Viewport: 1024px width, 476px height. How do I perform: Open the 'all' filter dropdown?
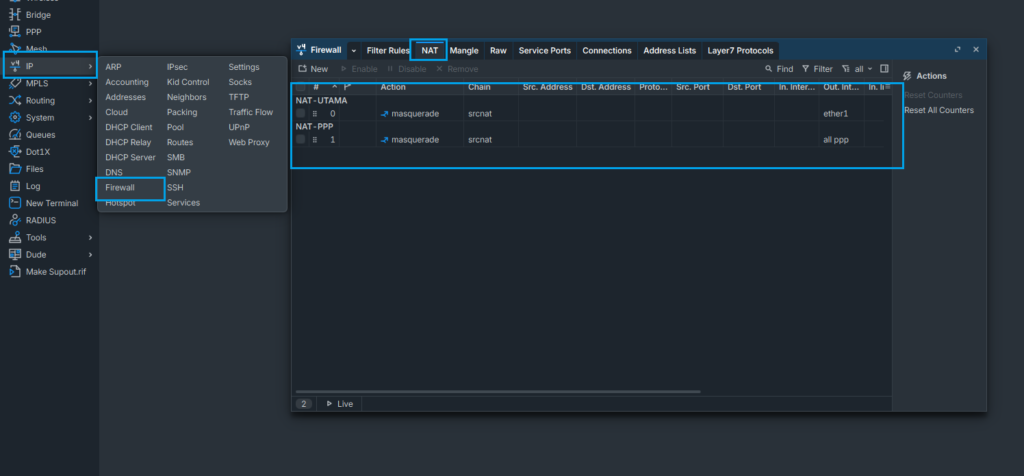coord(857,69)
